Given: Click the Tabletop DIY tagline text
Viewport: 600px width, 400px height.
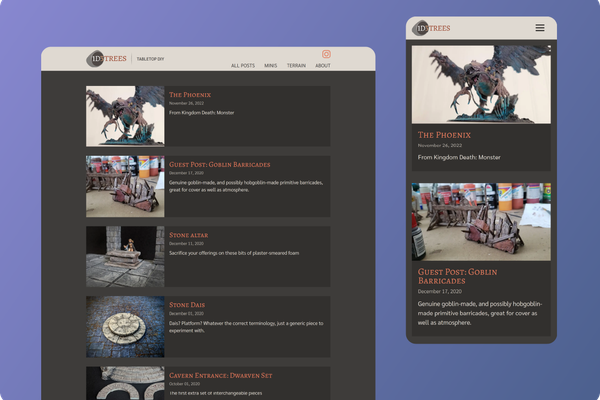Looking at the screenshot, I should (150, 59).
